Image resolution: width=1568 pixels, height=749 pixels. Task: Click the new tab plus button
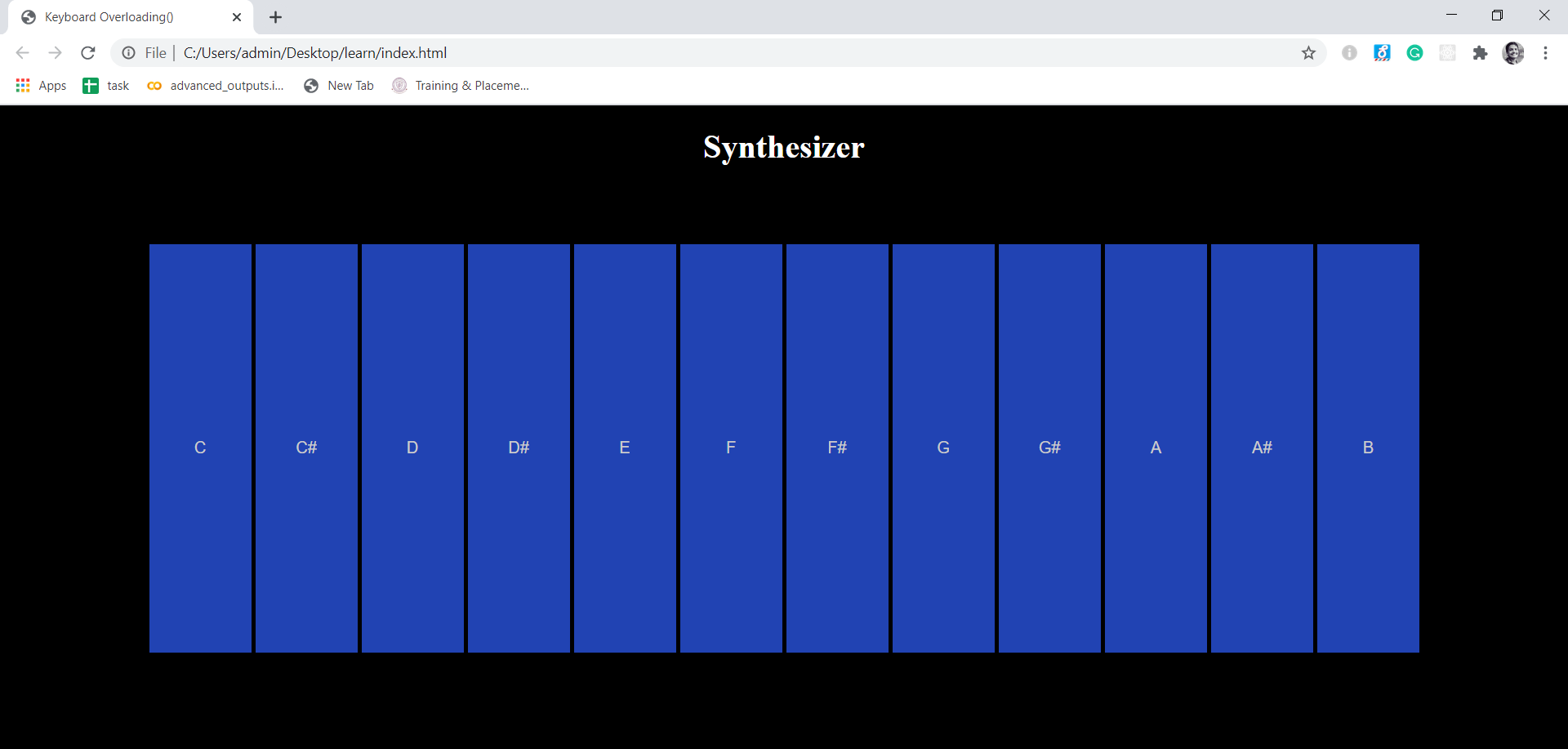pos(275,16)
